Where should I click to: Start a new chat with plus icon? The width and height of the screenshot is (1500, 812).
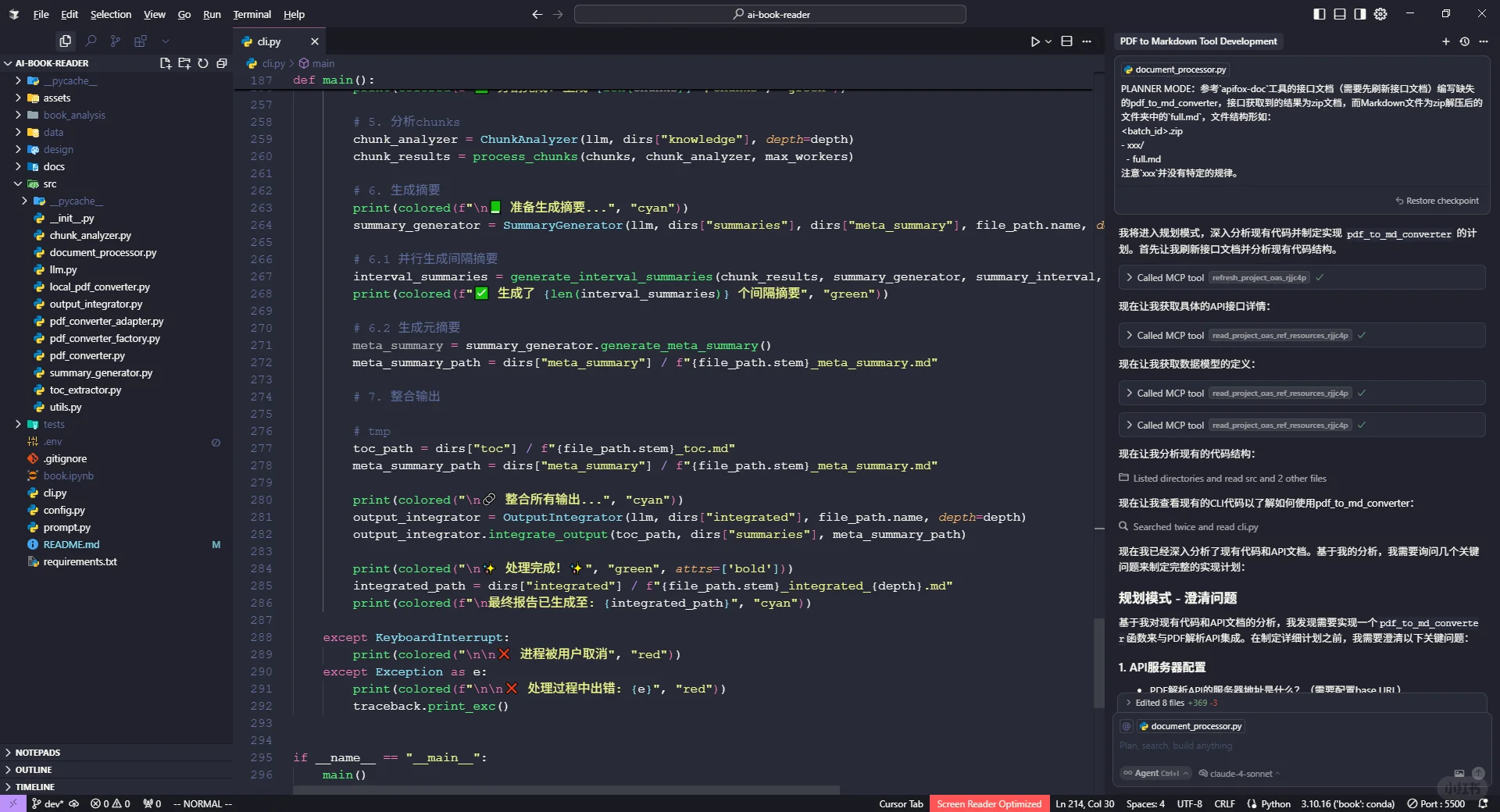pos(1445,41)
